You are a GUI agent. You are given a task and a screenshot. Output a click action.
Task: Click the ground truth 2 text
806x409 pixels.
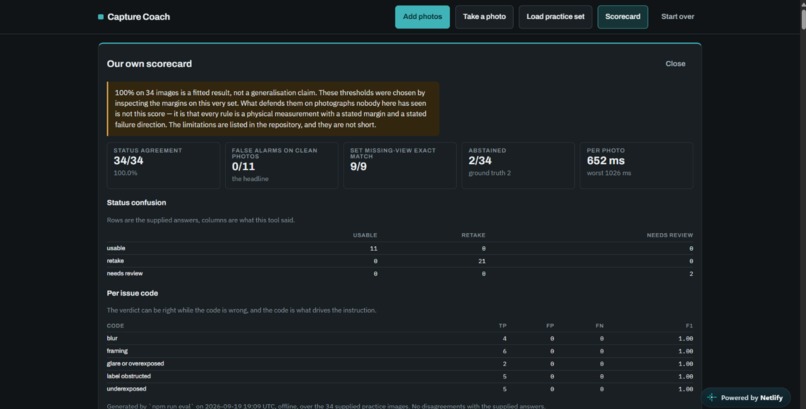tap(489, 173)
